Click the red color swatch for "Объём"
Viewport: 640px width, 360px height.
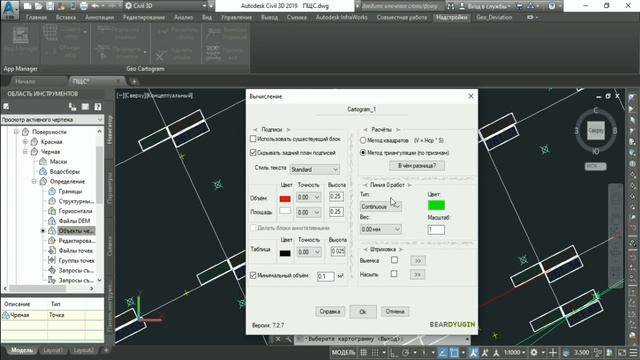point(285,199)
